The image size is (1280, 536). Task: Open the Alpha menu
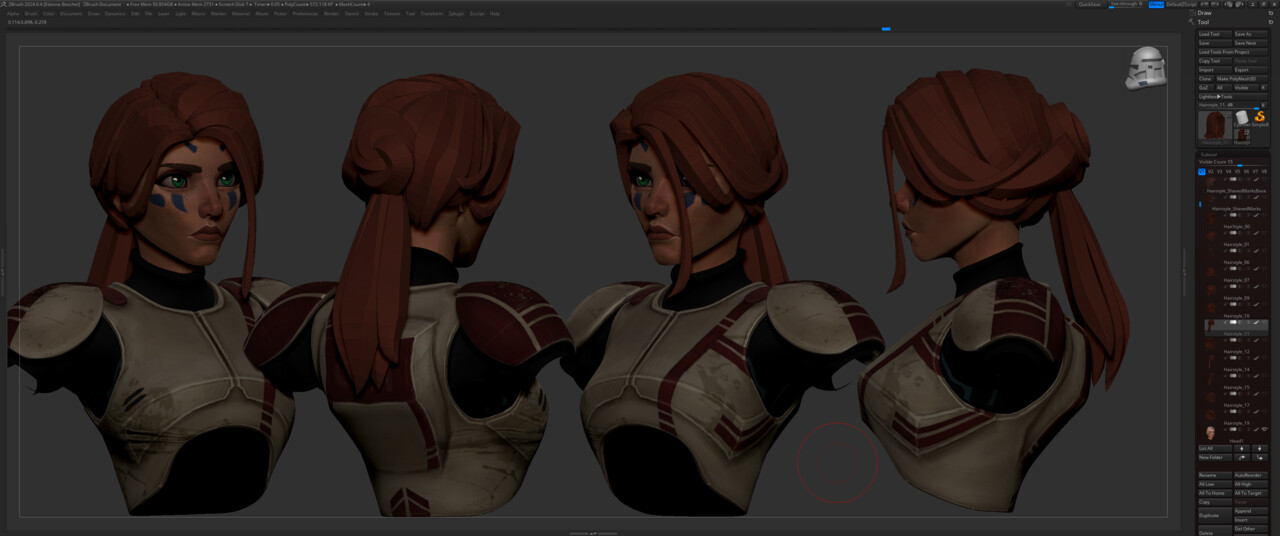pyautogui.click(x=13, y=14)
